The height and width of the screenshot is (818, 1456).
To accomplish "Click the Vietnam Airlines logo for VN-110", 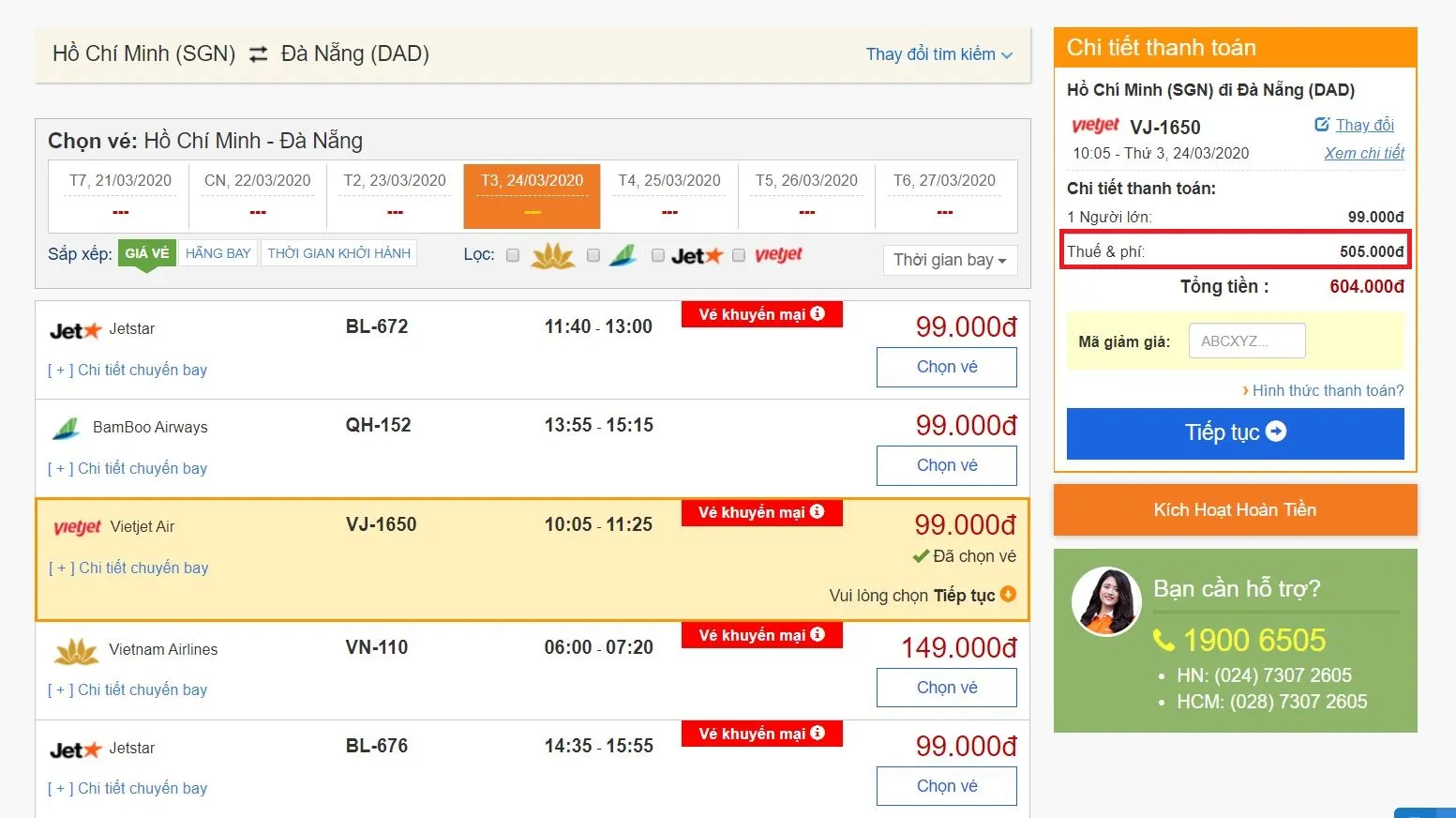I will coord(76,648).
